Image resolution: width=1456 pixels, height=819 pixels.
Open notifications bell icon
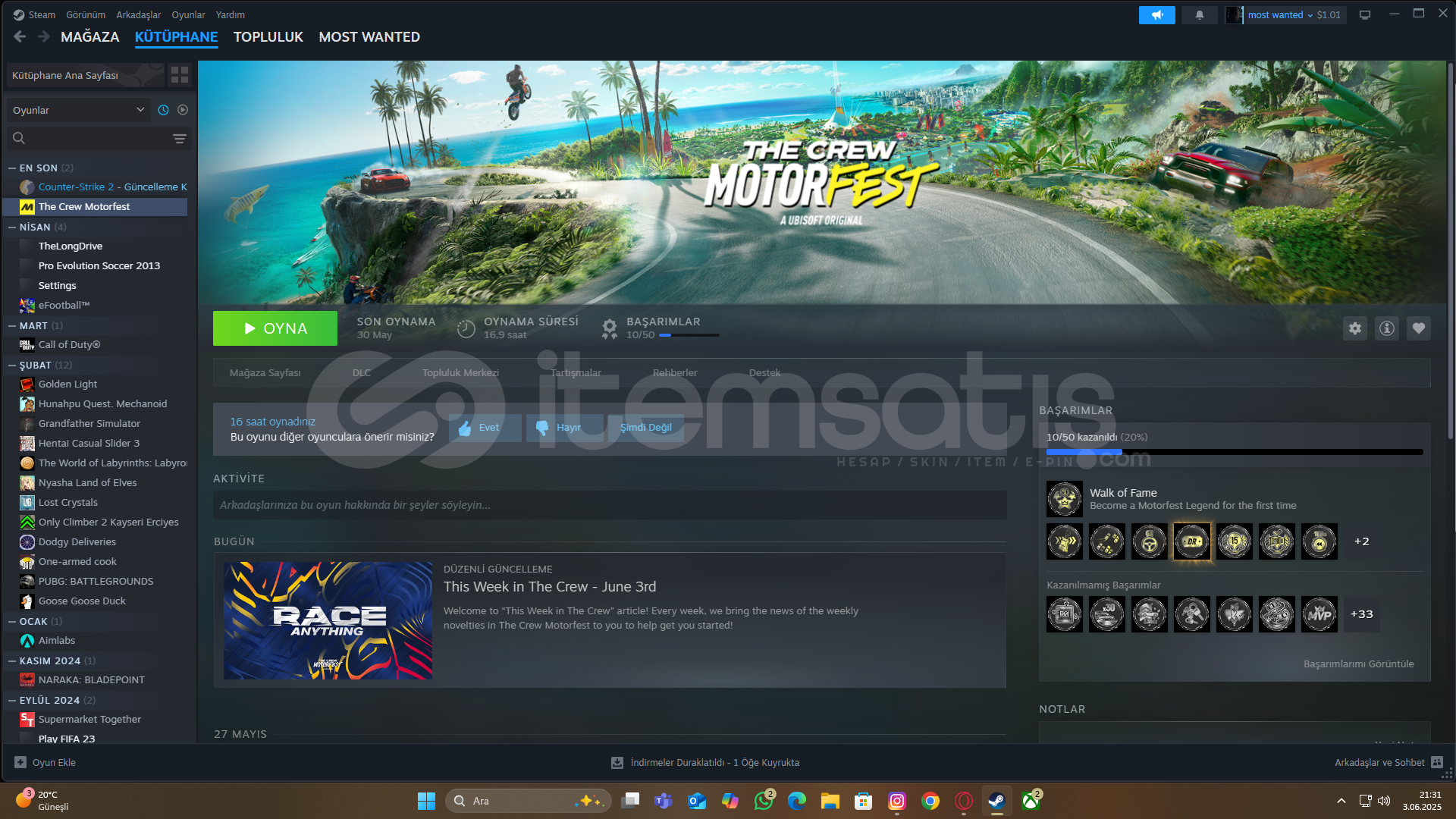click(x=1200, y=14)
